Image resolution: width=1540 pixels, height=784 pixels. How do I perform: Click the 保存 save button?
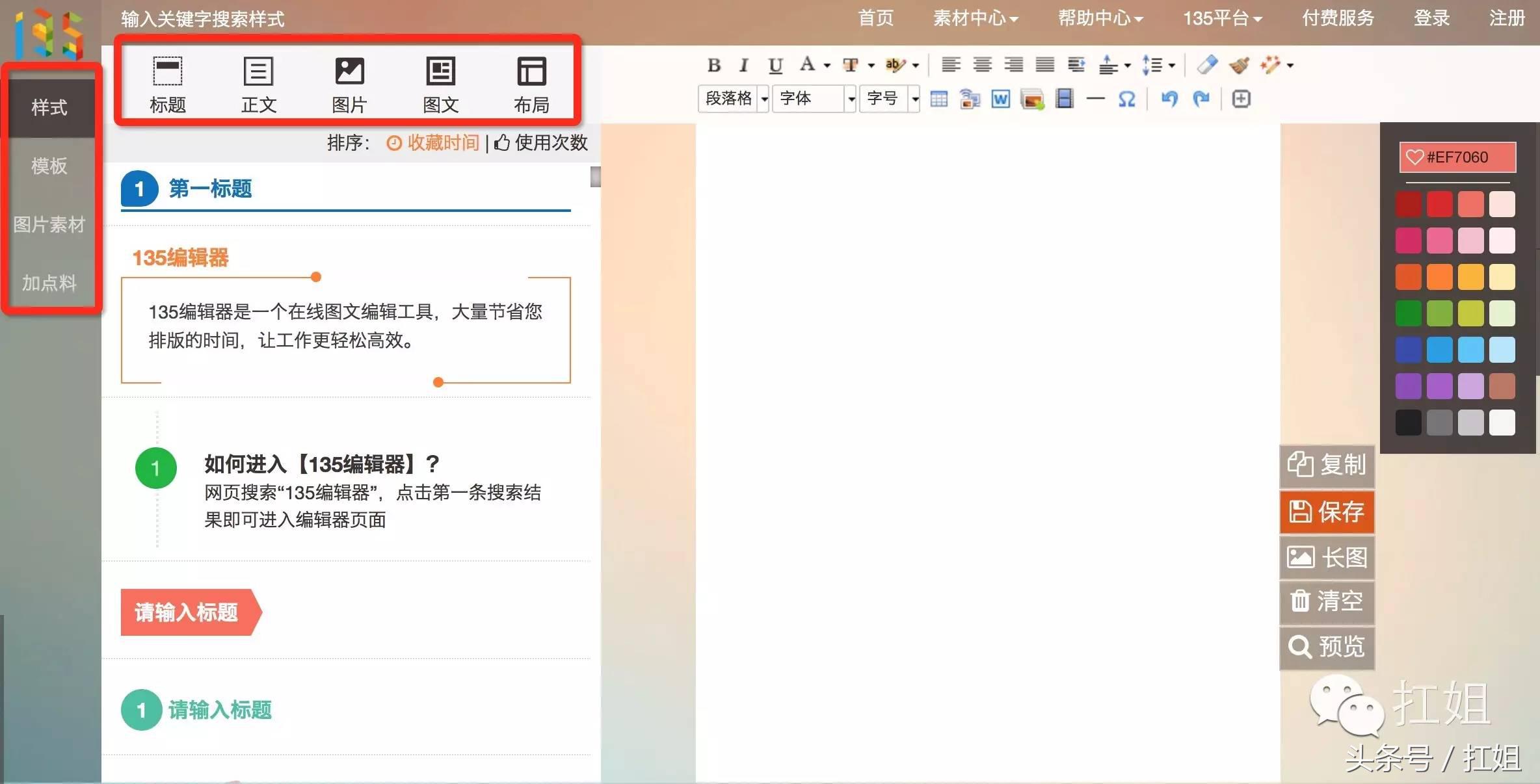[1327, 512]
